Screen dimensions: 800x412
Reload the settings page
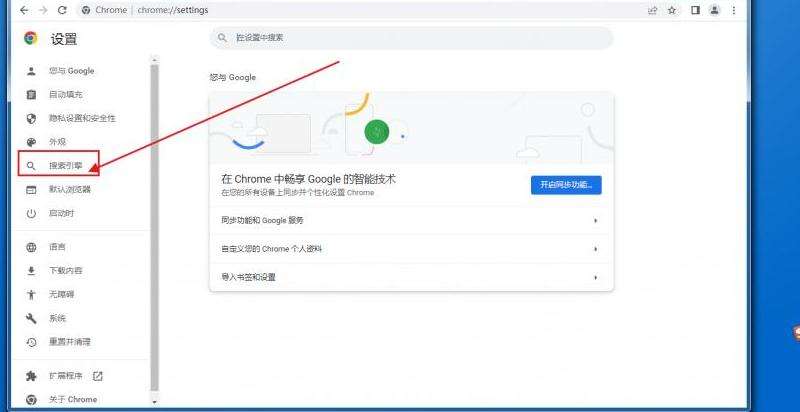(62, 10)
